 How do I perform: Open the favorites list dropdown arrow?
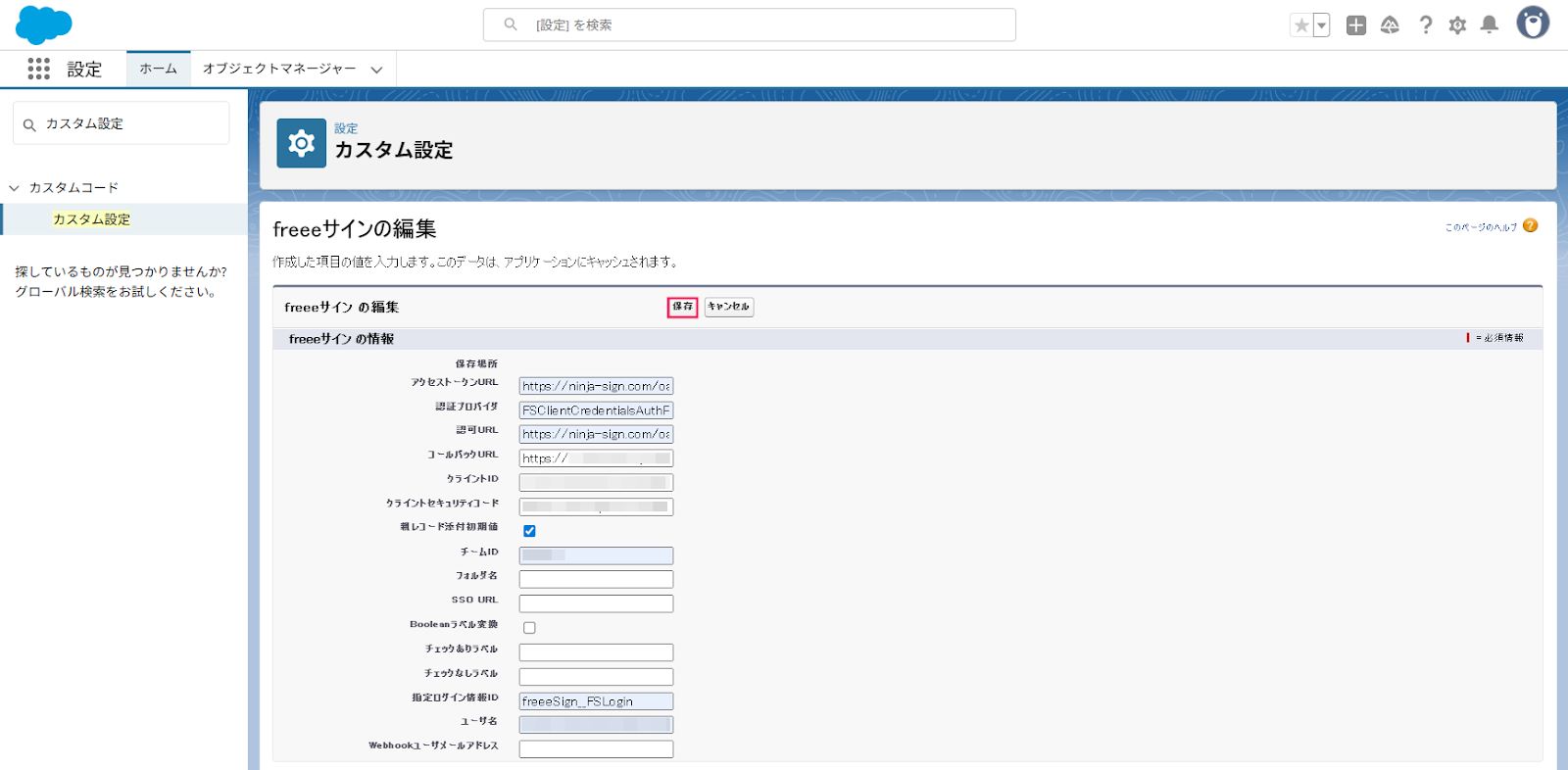click(1321, 25)
